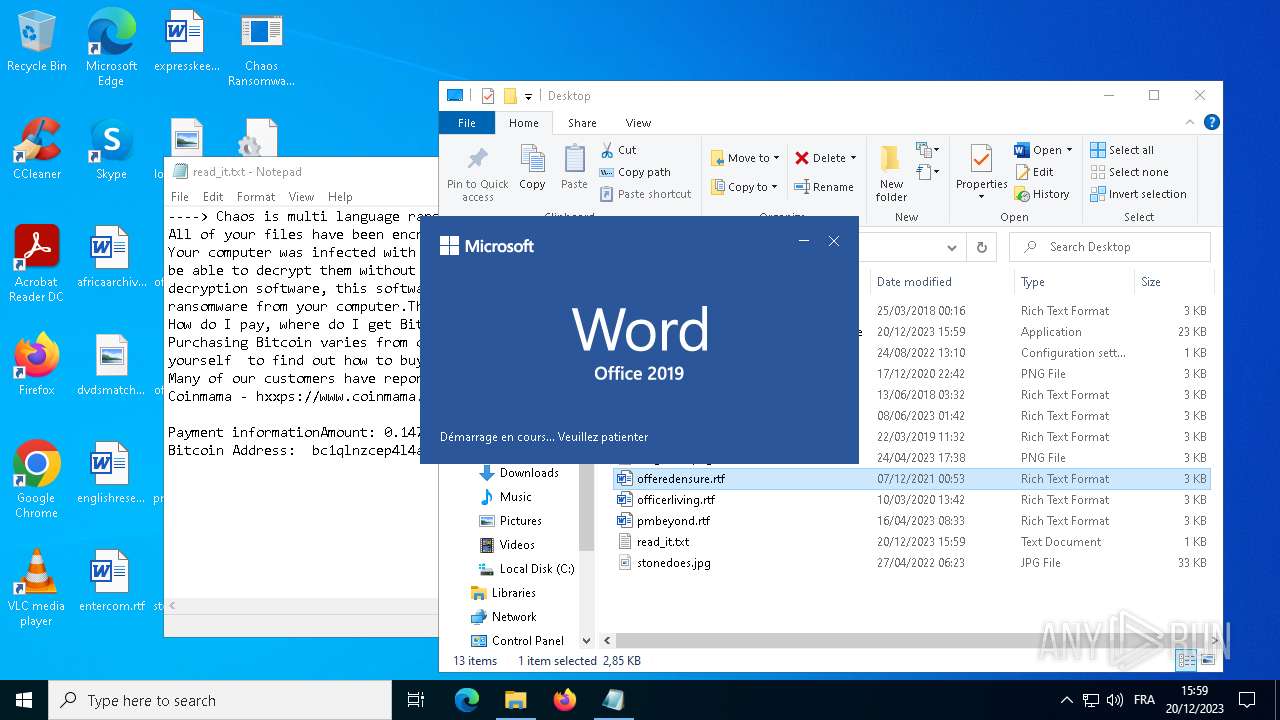Open Skype desktop shortcut

click(x=111, y=150)
